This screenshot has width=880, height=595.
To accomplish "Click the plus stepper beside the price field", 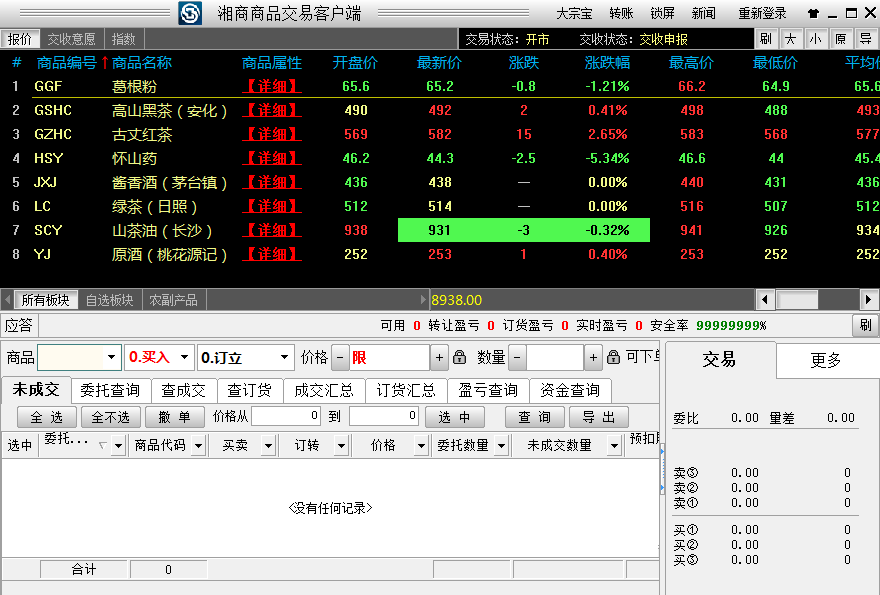I will point(438,358).
